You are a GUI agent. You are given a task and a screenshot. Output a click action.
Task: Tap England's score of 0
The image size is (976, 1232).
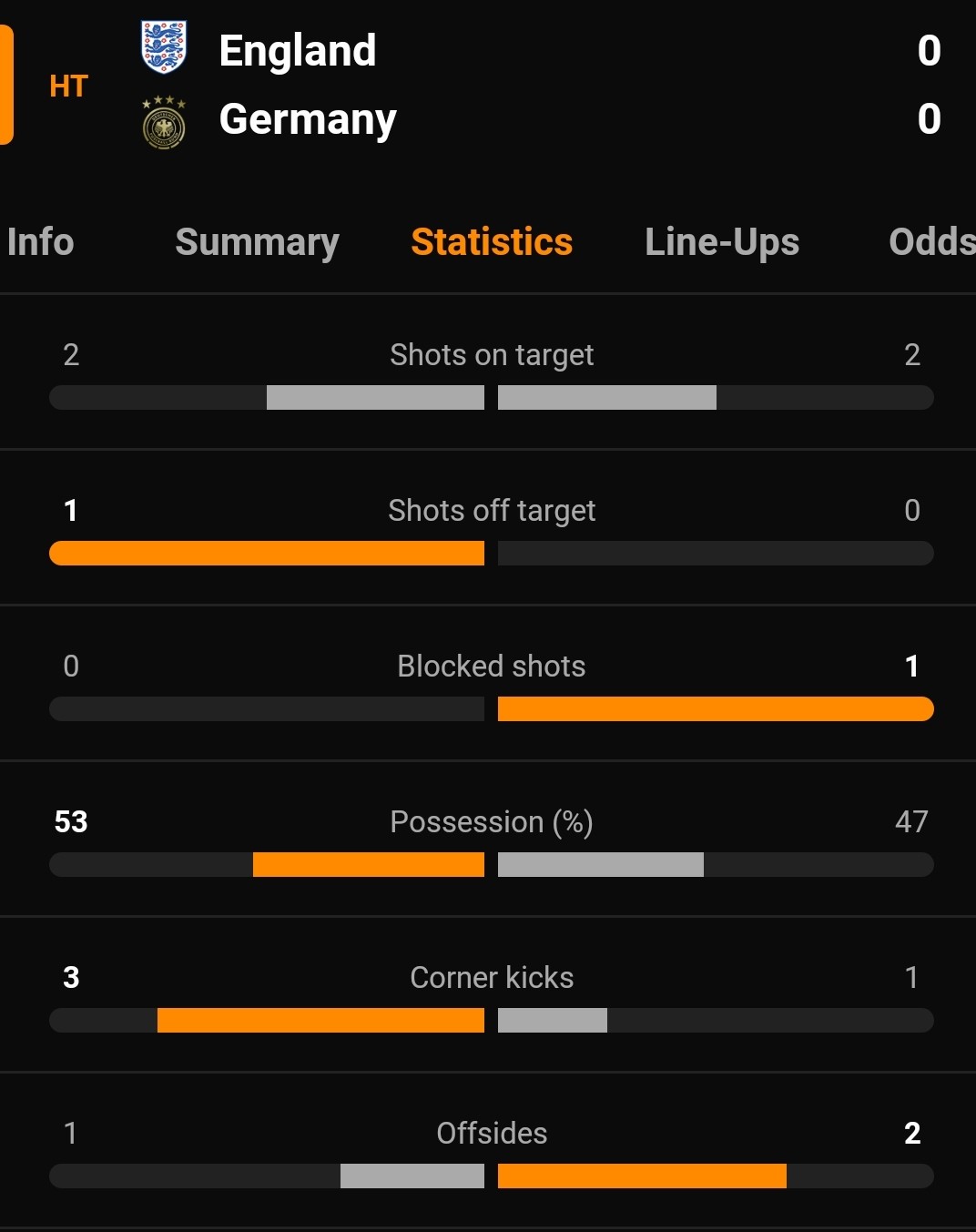[x=929, y=50]
